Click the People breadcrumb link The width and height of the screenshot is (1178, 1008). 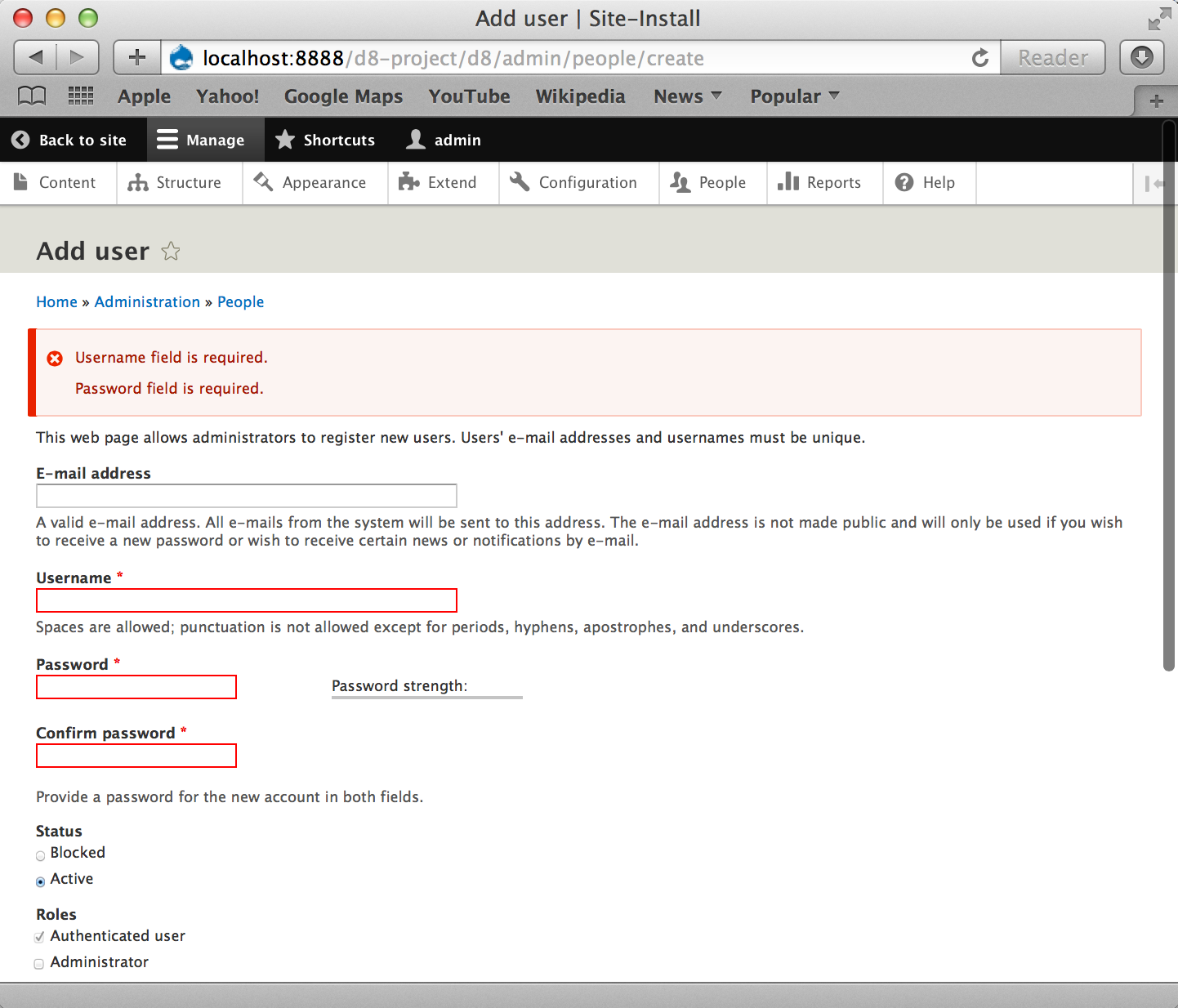point(240,301)
